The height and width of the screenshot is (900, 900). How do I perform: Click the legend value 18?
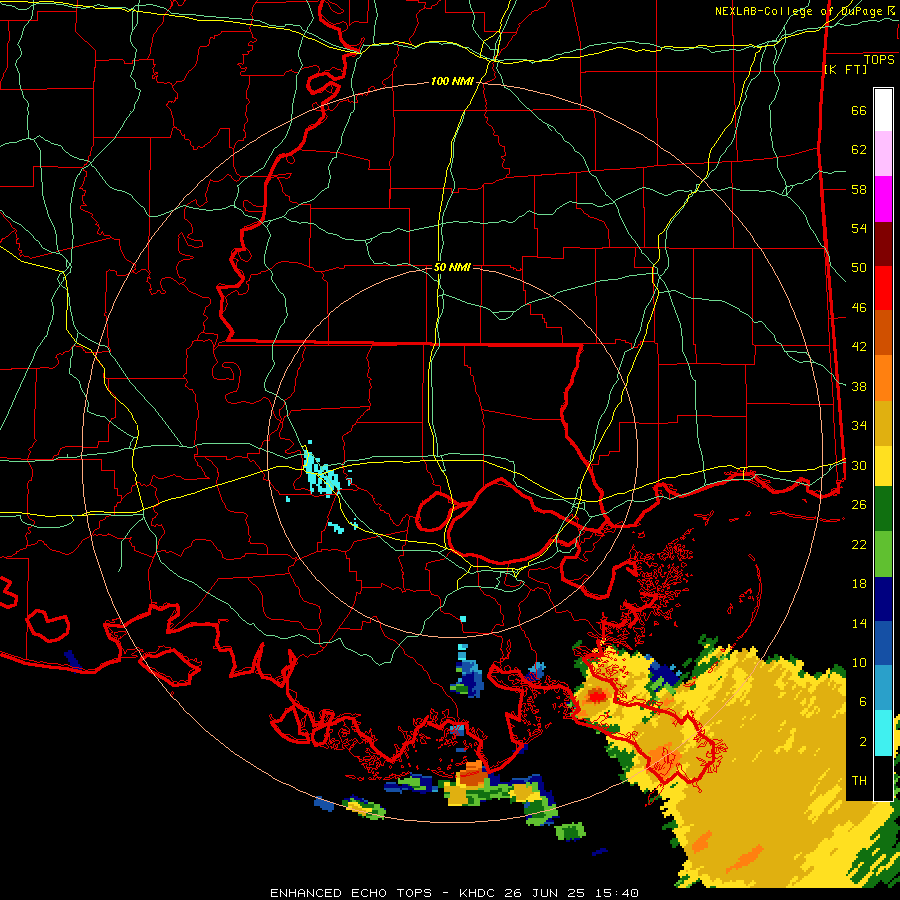[x=859, y=584]
